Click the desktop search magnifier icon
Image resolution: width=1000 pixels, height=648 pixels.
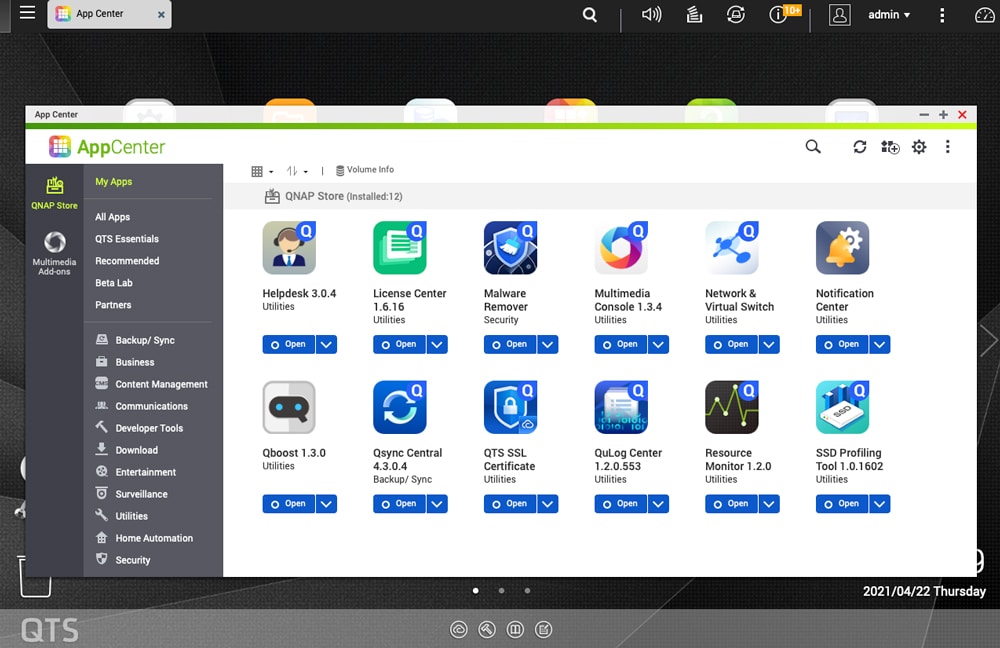[590, 15]
